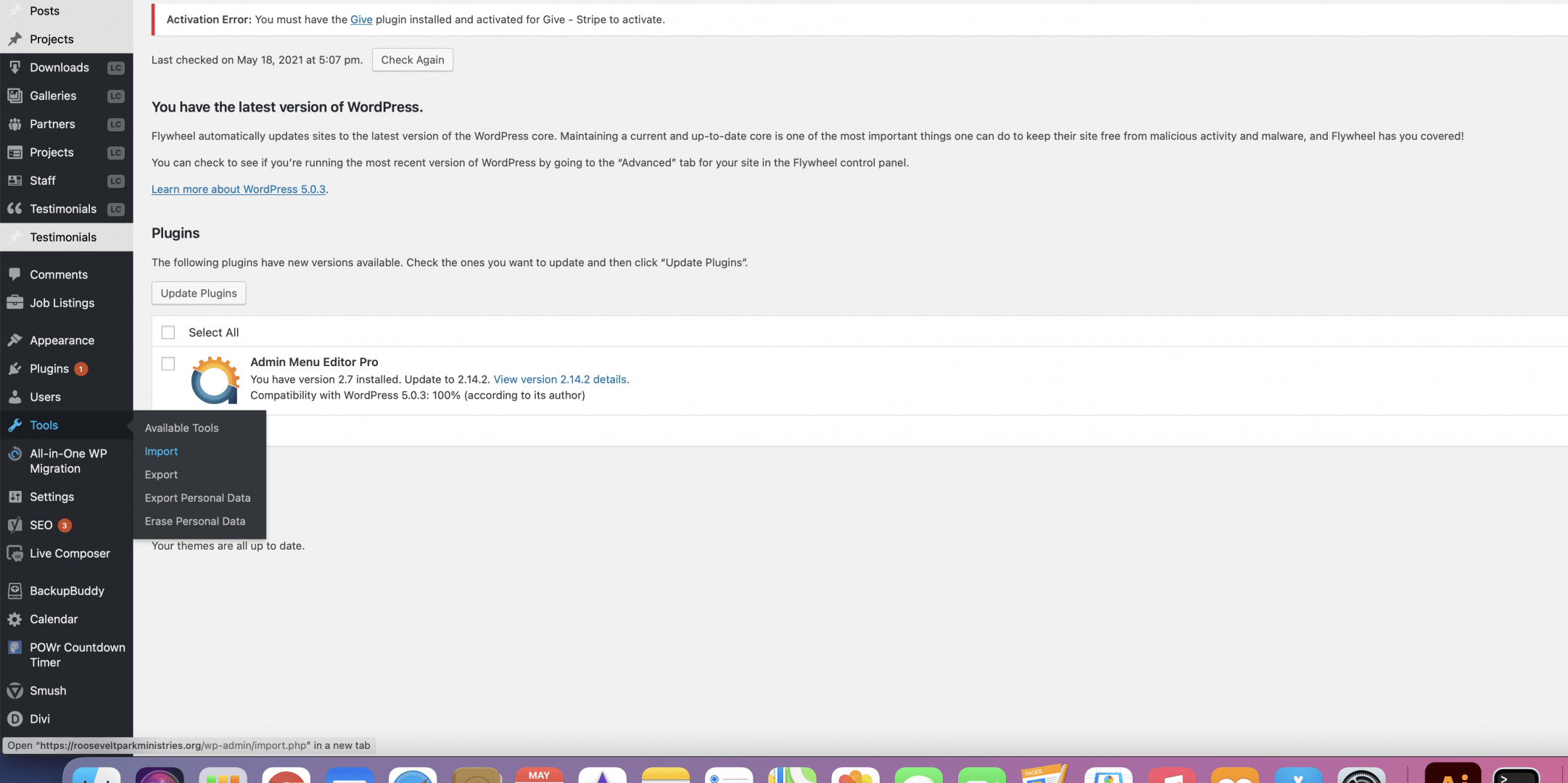The height and width of the screenshot is (783, 1568).
Task: Open the Smush plugin menu
Action: [48, 692]
